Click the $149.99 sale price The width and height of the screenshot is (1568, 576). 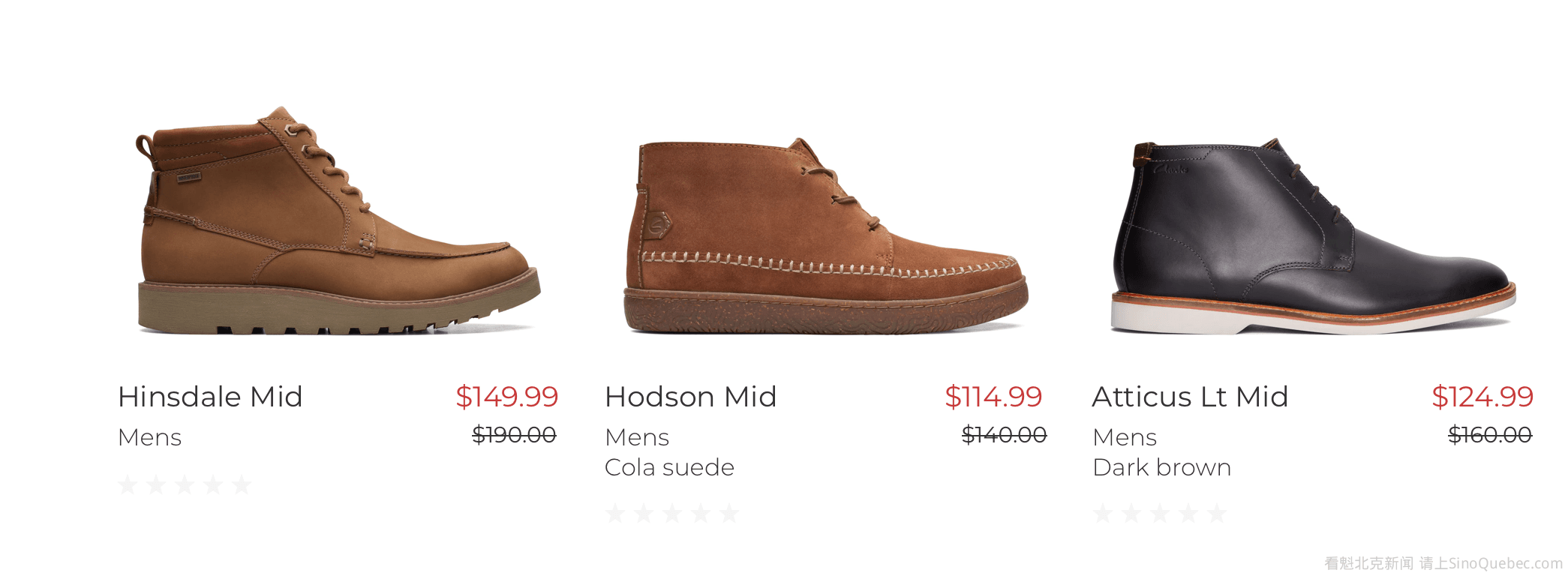tap(507, 397)
